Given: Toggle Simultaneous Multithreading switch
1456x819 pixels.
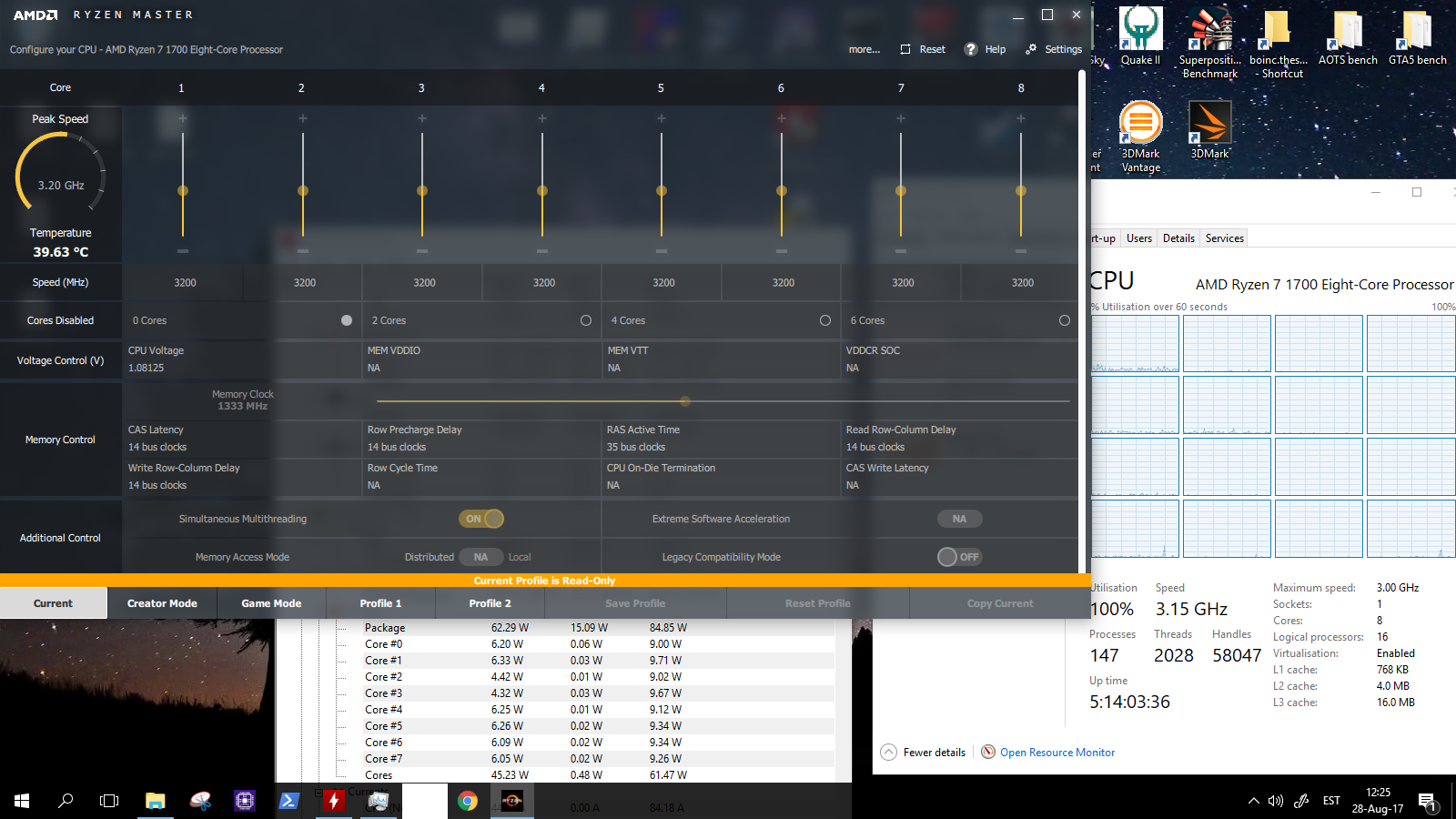Looking at the screenshot, I should [481, 519].
